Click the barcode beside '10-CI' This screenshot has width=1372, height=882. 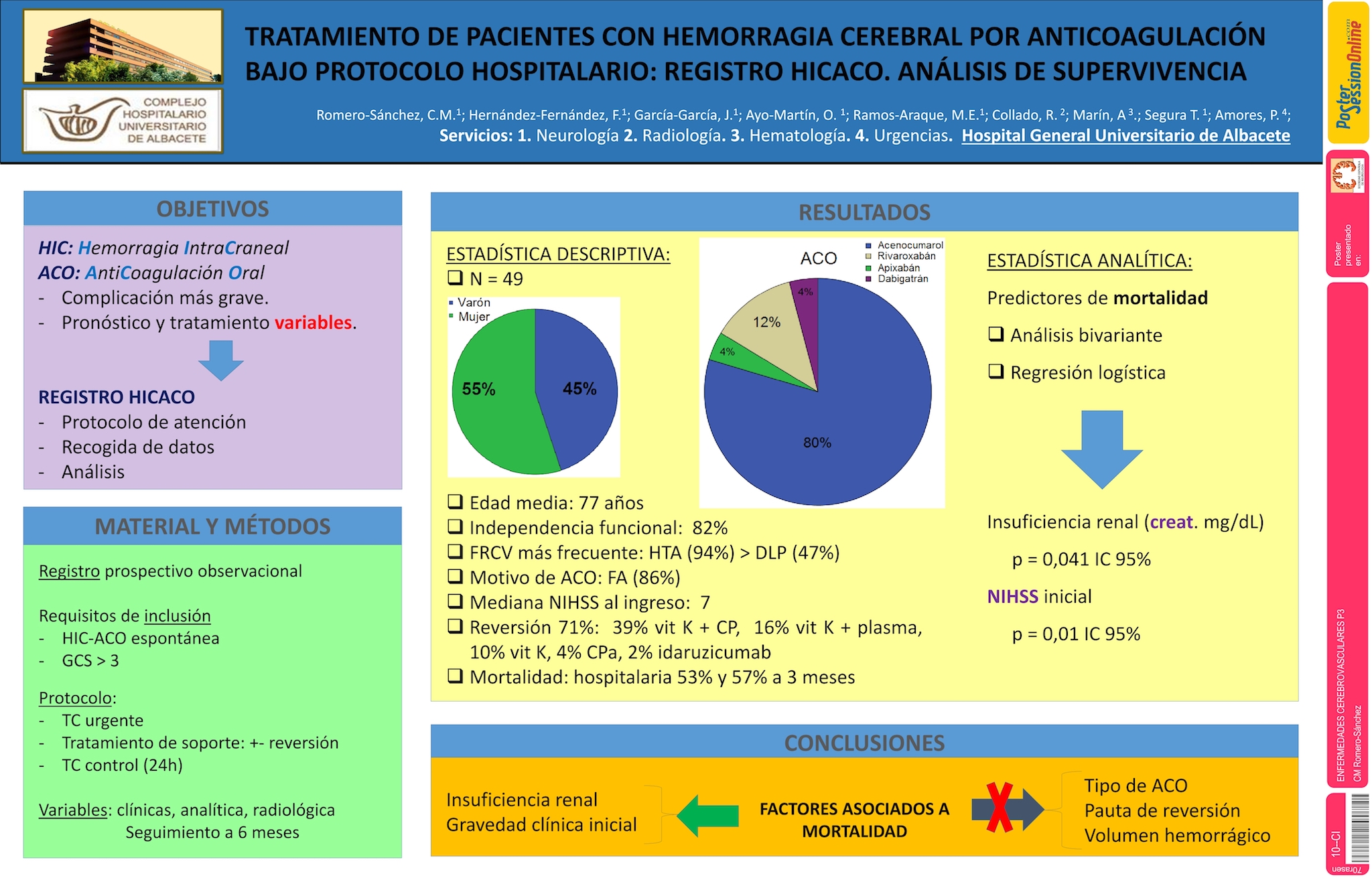1360,828
